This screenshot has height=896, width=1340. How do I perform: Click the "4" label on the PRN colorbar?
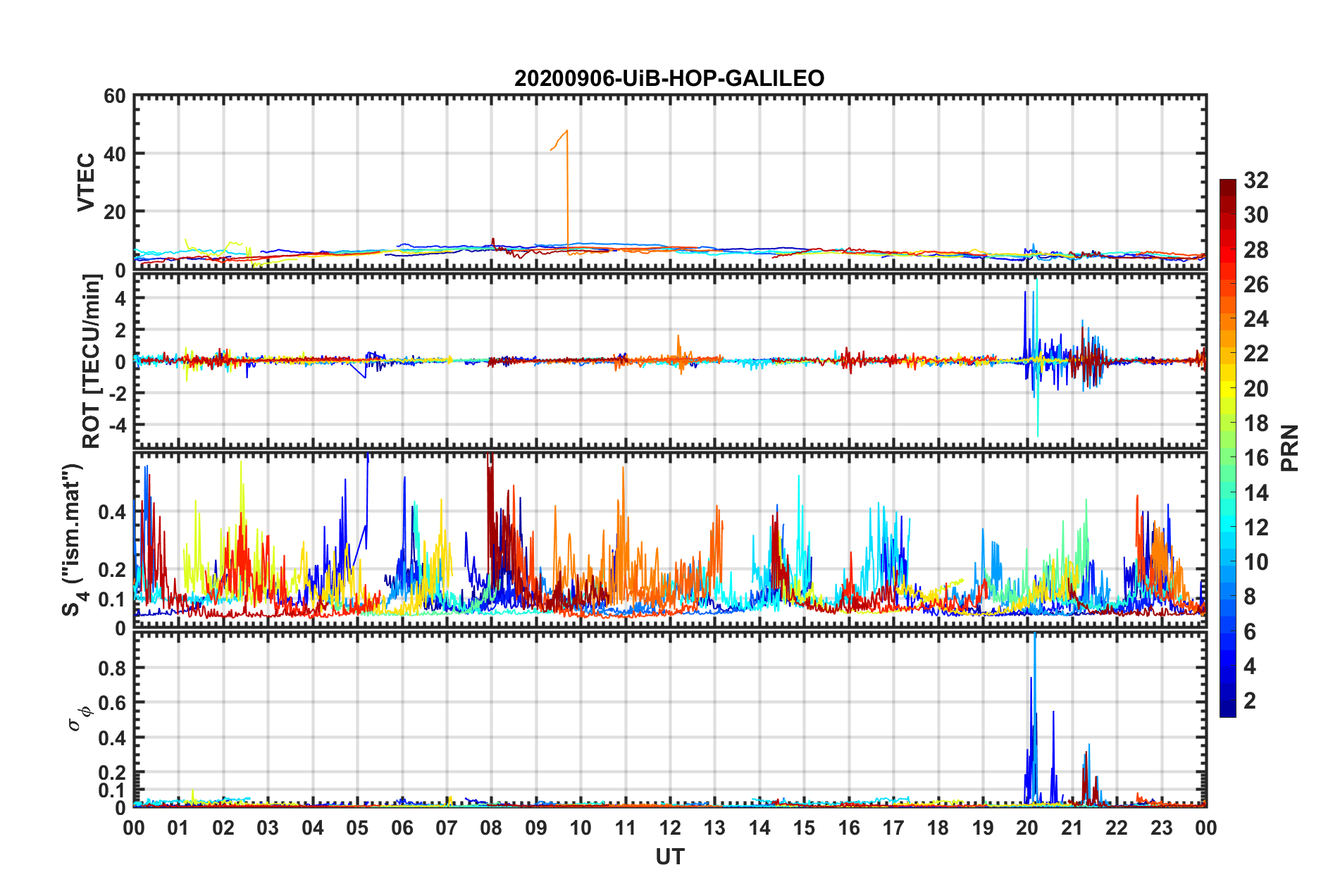tap(1251, 666)
